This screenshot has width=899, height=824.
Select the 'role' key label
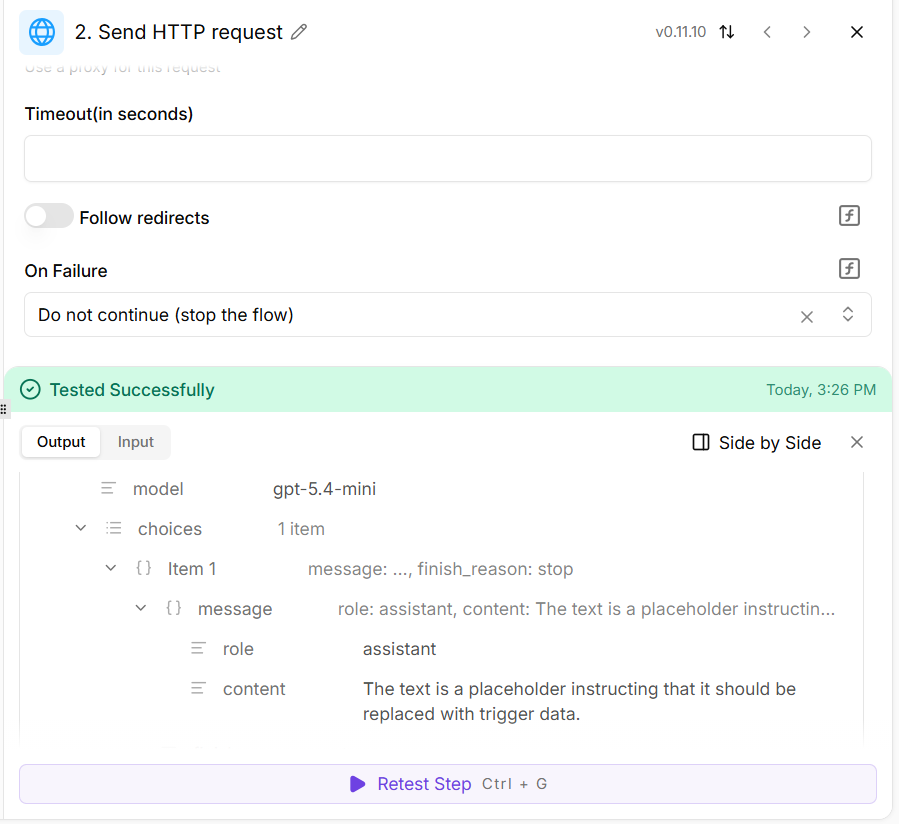click(238, 649)
